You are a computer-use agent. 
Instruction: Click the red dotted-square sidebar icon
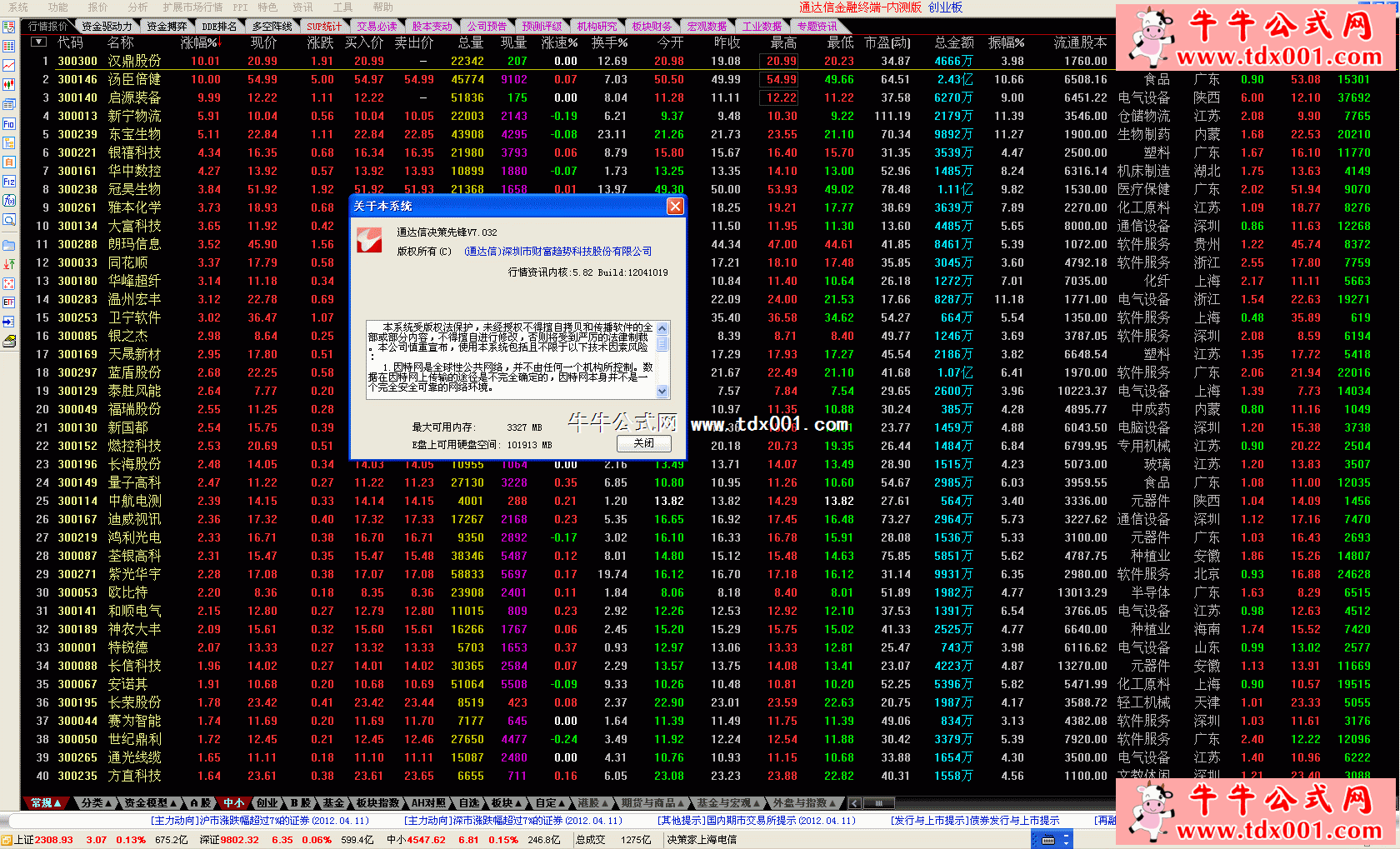9,283
